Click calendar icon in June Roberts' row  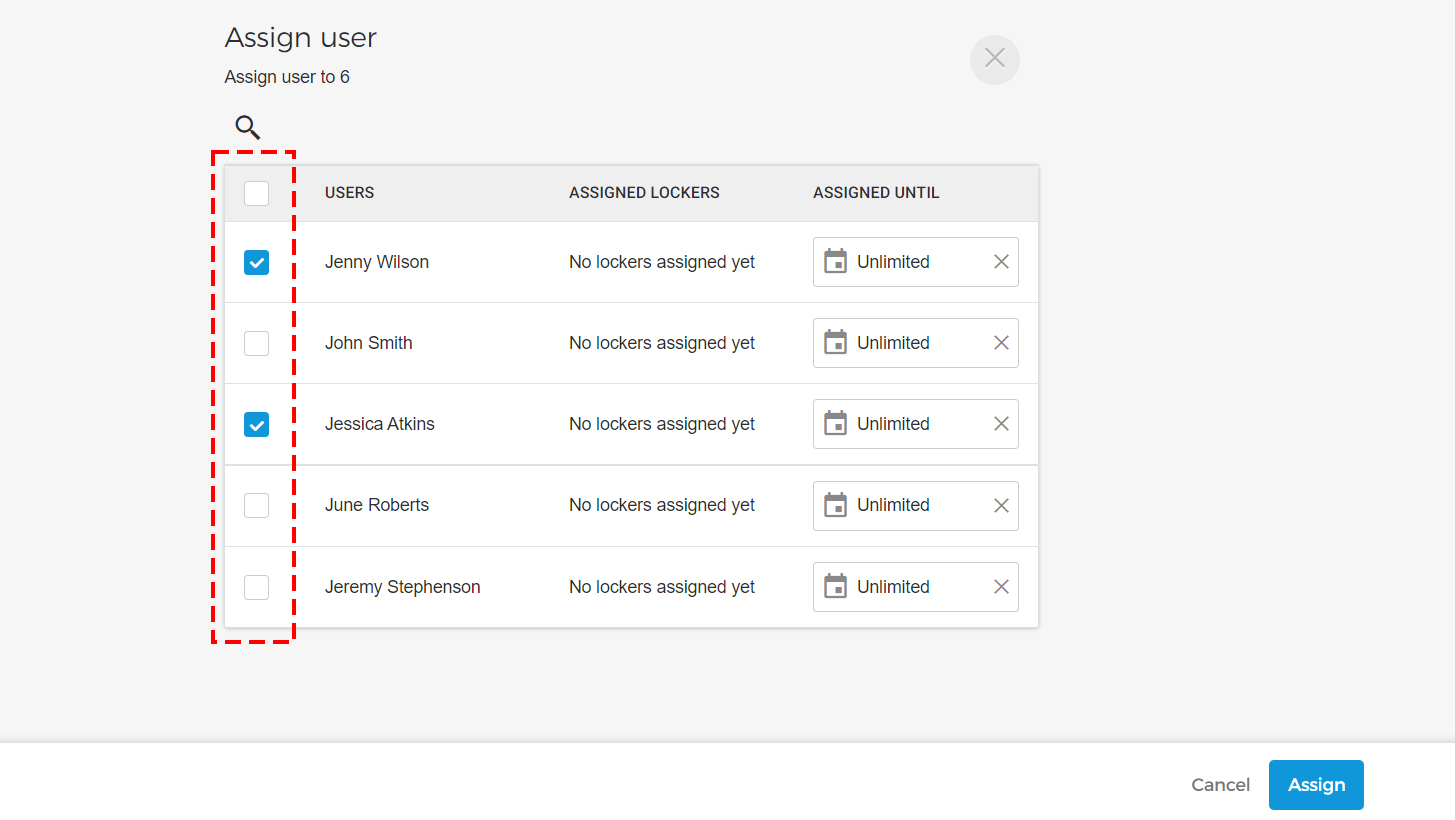[x=835, y=505]
